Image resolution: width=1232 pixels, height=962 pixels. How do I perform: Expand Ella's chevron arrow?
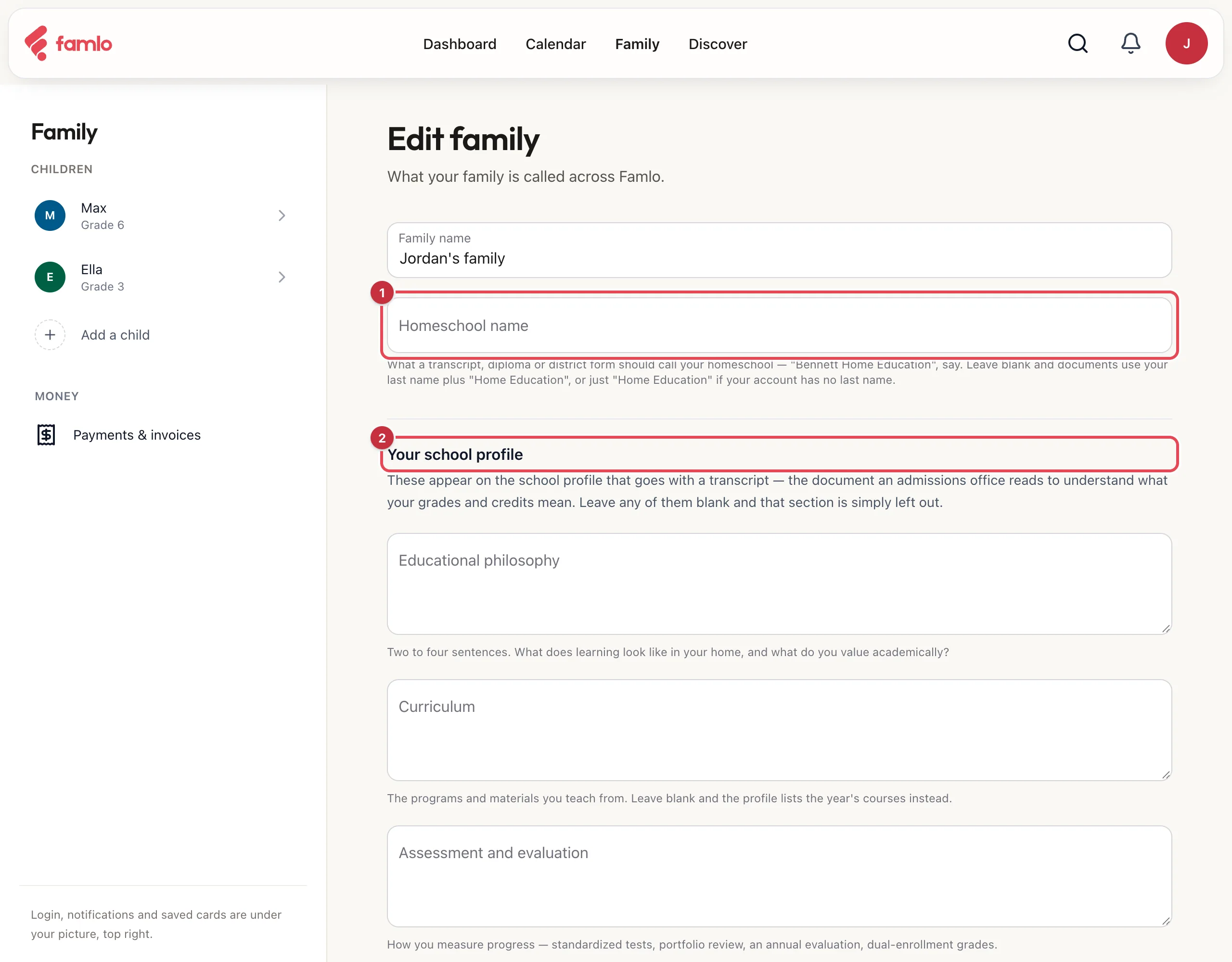(x=282, y=277)
